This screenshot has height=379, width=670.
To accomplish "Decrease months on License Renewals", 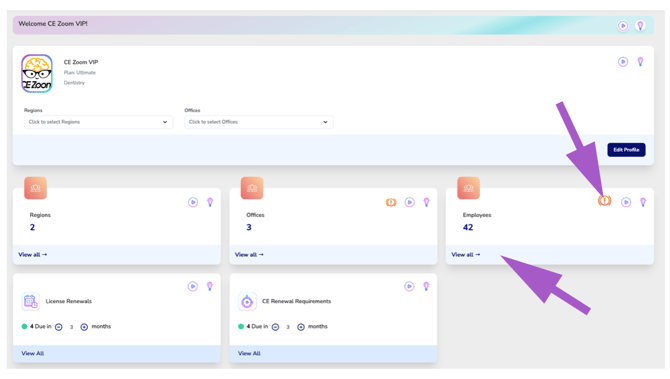I will click(x=59, y=327).
